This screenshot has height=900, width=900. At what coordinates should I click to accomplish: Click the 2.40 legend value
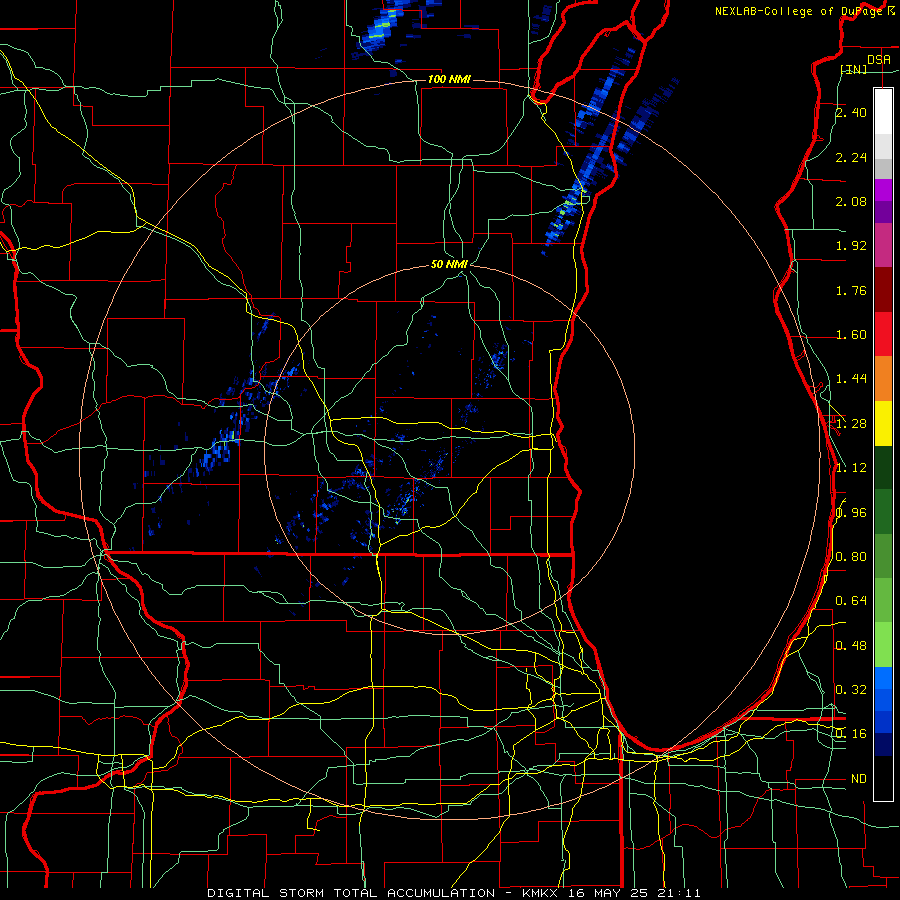(x=851, y=112)
